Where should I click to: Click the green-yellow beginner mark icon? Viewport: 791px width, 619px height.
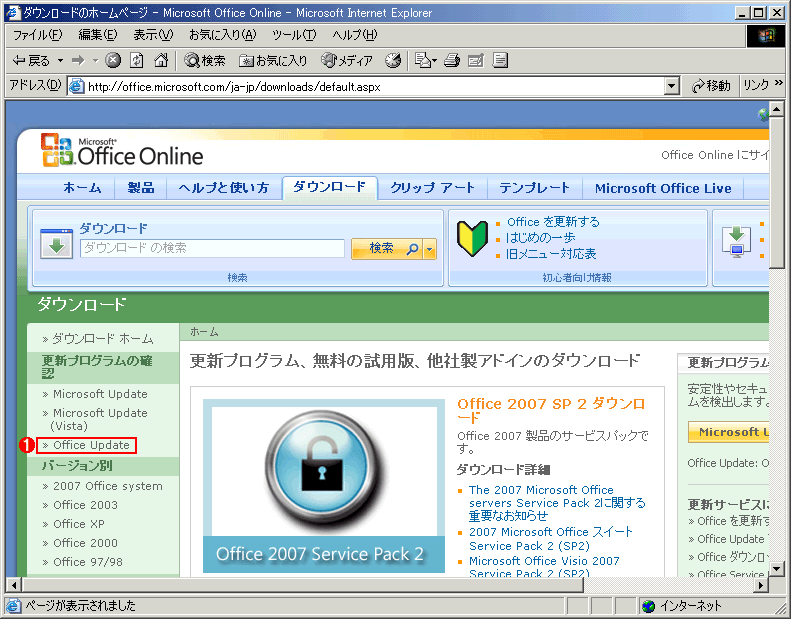tap(472, 238)
